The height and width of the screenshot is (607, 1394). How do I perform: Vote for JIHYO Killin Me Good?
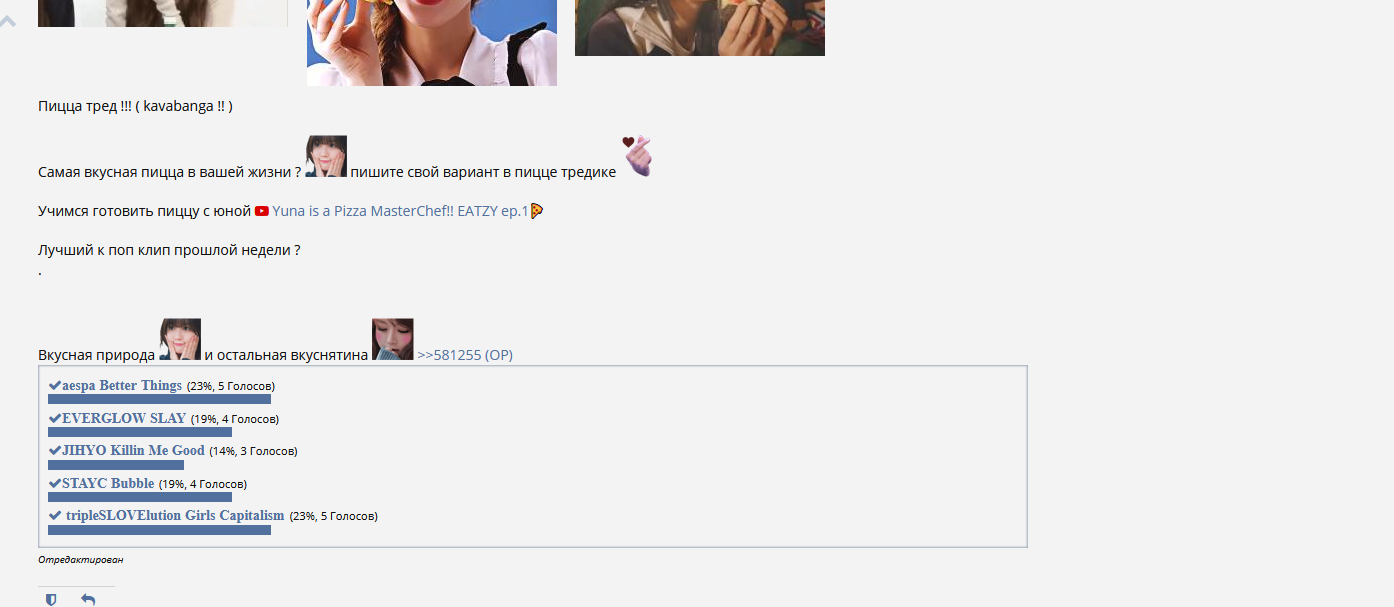pos(126,450)
